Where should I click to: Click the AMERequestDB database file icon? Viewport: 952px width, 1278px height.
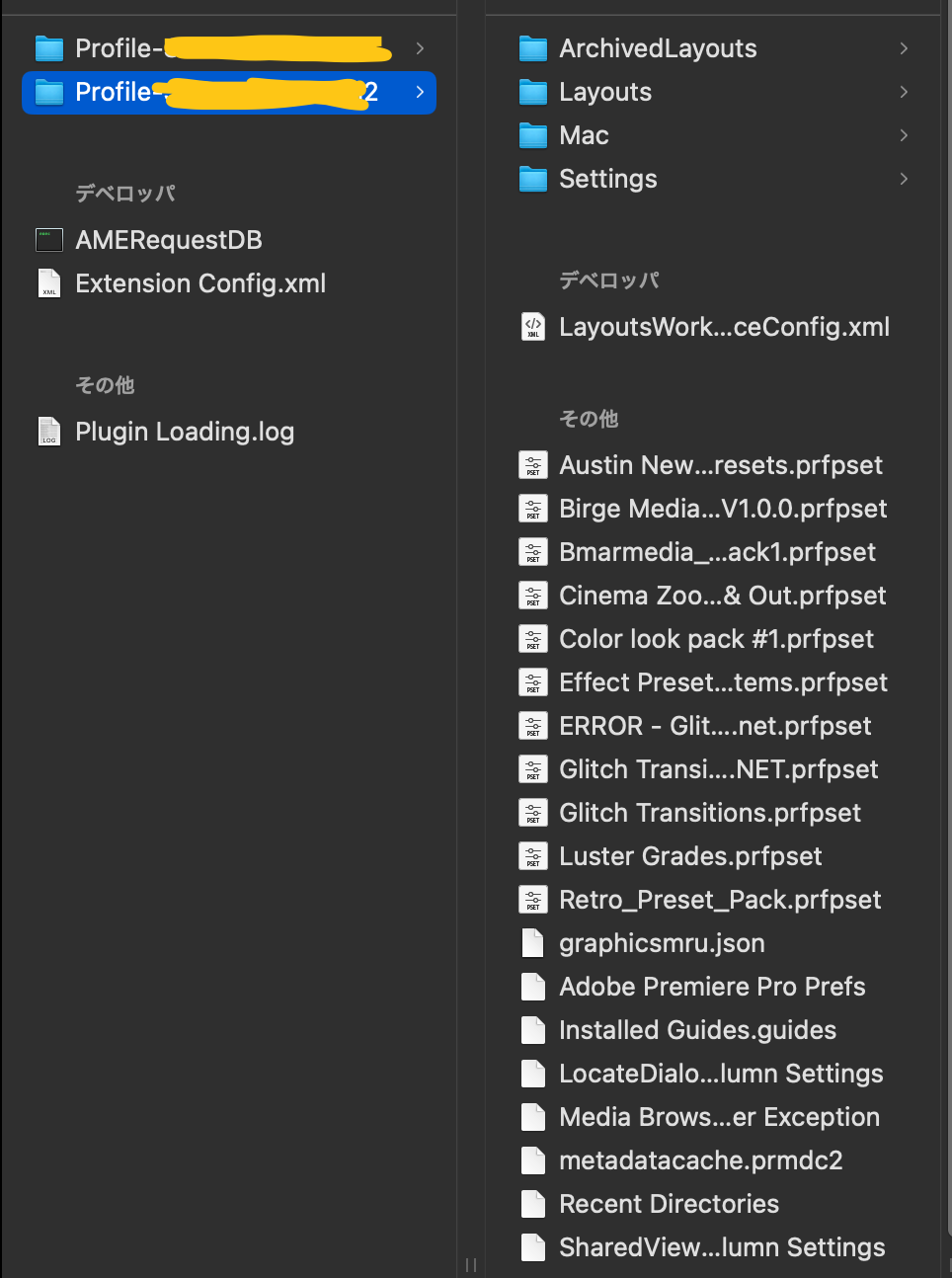tap(48, 240)
